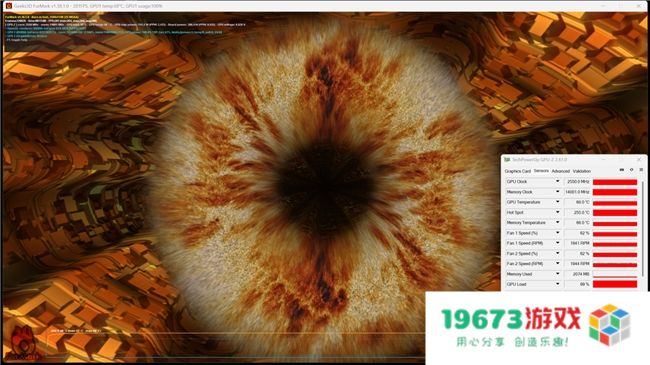Click the Memory Temperature value field
The image size is (650, 365).
click(577, 223)
